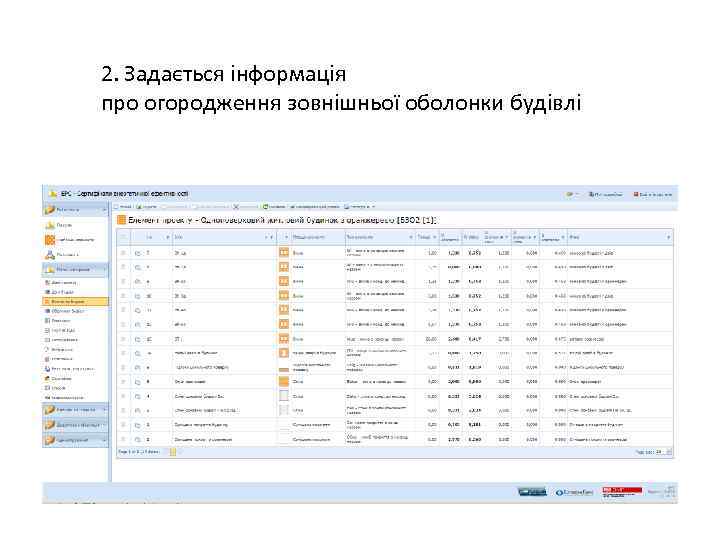Screen dimensions: 720x540
Task: Open the edit icon in row ID 4
Action: [x=138, y=396]
